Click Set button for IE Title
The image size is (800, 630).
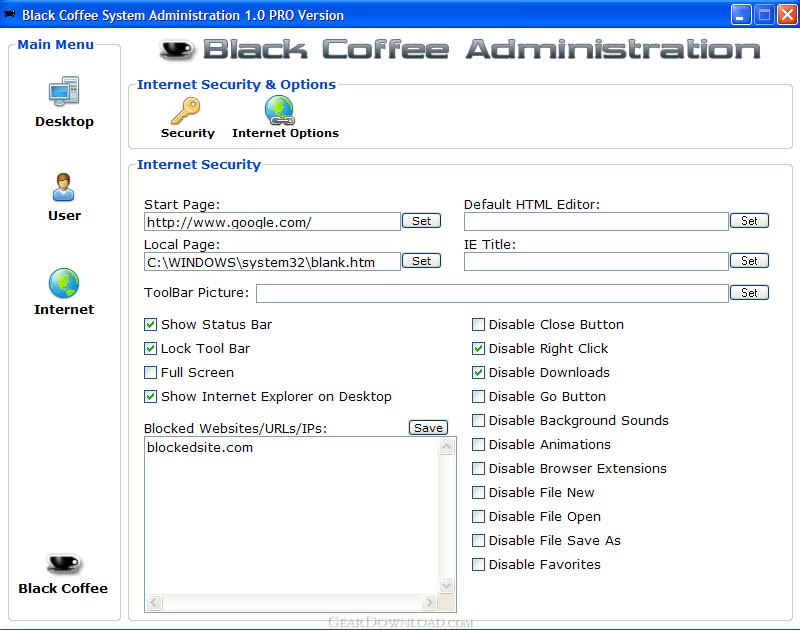pos(749,261)
